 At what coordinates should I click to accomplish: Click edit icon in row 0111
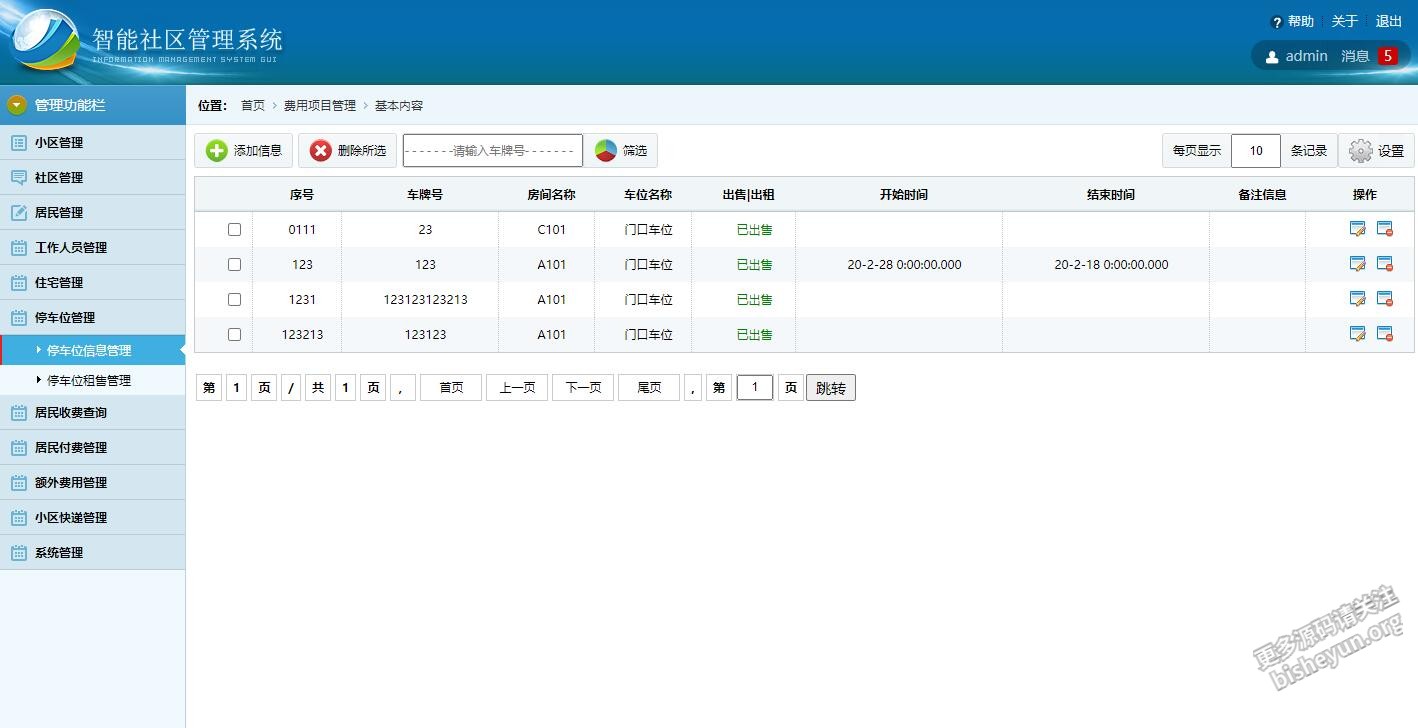click(1357, 229)
